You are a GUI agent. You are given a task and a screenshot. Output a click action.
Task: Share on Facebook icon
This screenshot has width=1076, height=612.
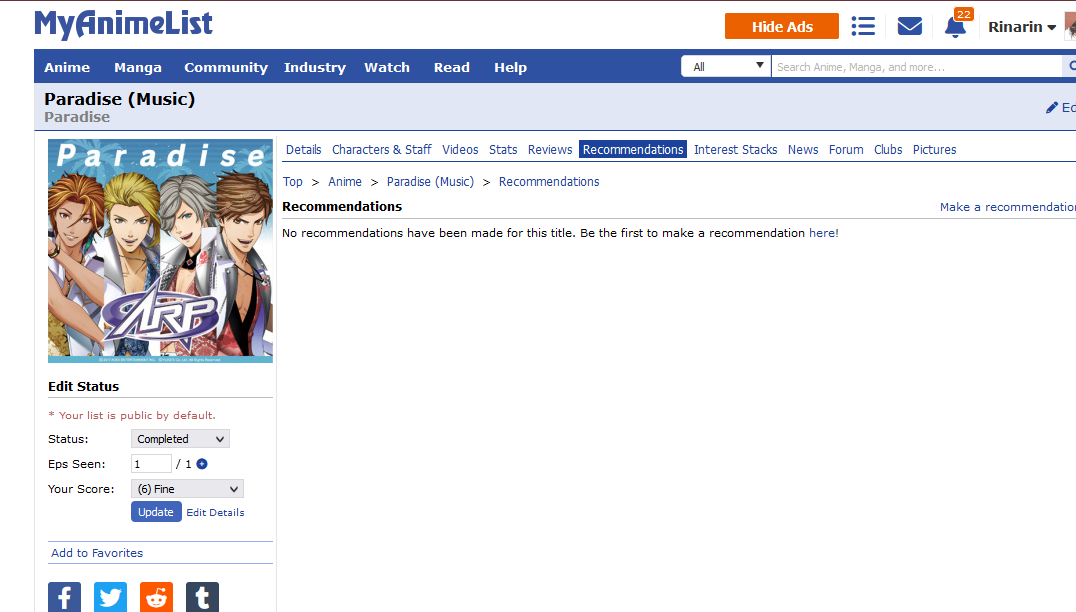click(x=64, y=598)
